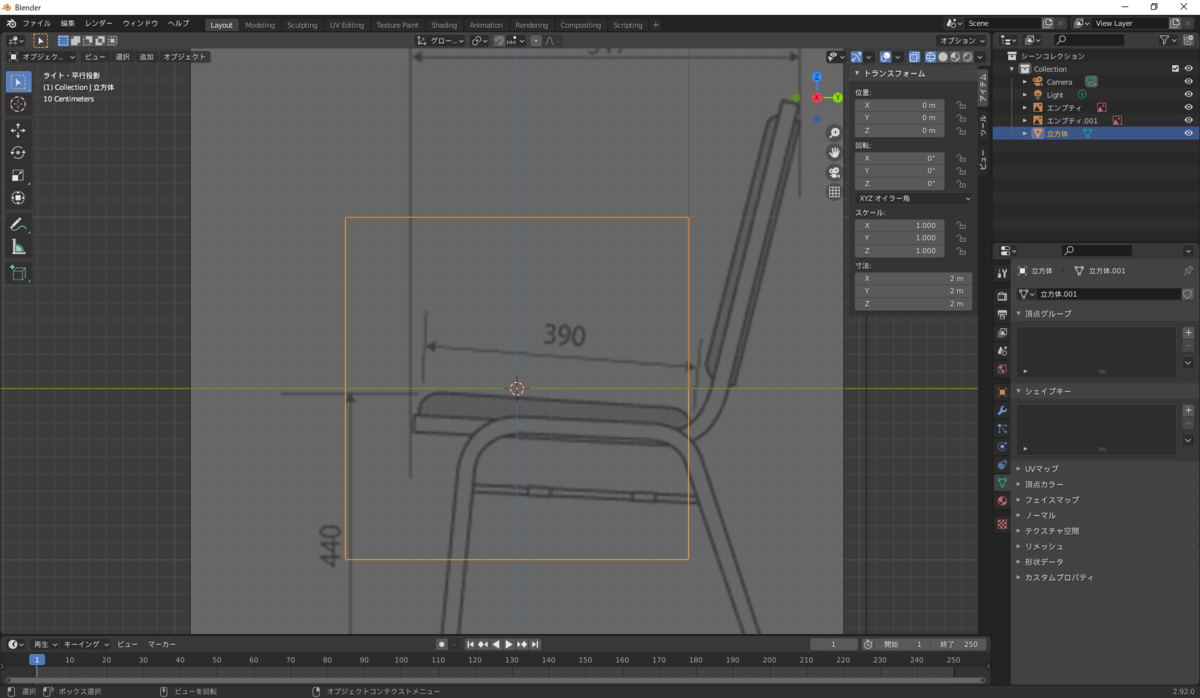Open the Object Constraint properties tab
This screenshot has width=1200, height=698.
[x=1002, y=464]
